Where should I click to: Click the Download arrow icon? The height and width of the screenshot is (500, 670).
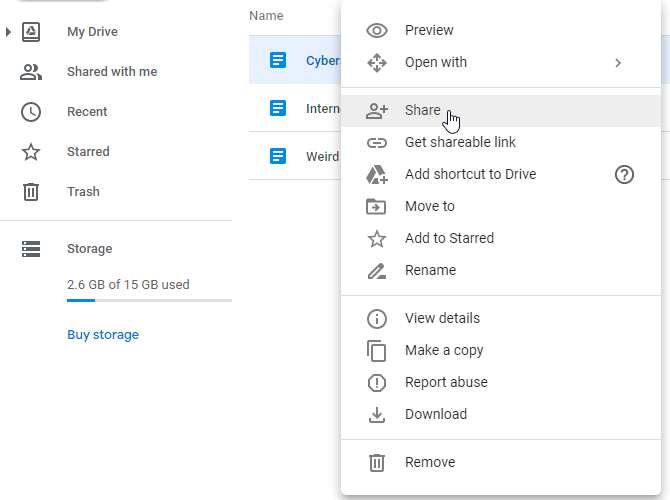[x=377, y=414]
